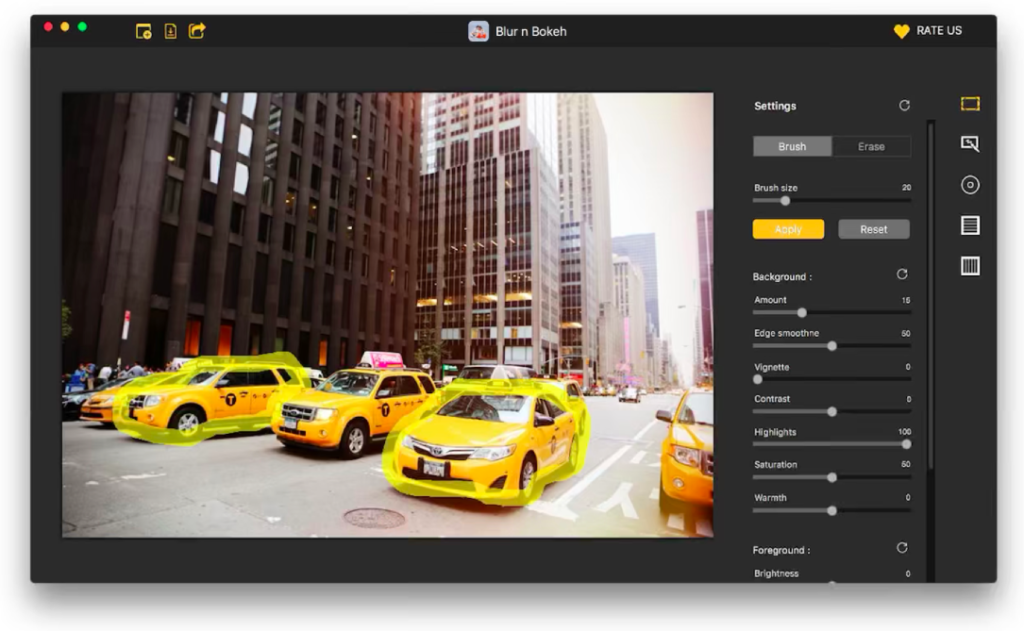This screenshot has height=631, width=1024.
Task: Open a new image with the toolbar icon
Action: click(x=144, y=31)
